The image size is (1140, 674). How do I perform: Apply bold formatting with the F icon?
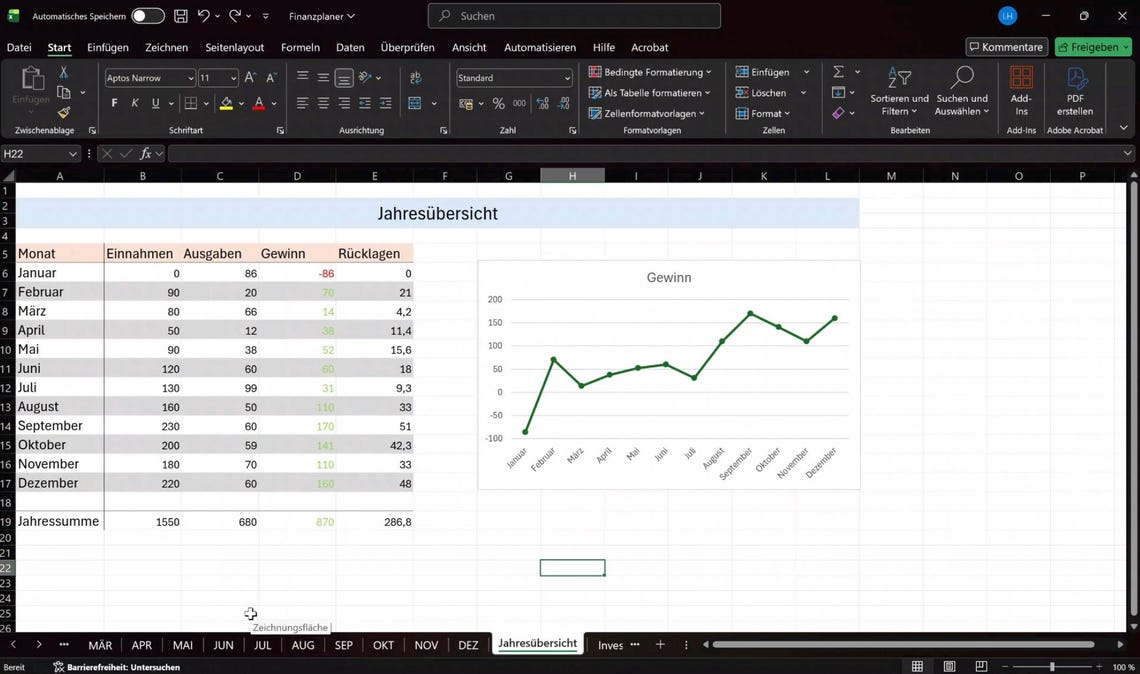(x=113, y=102)
